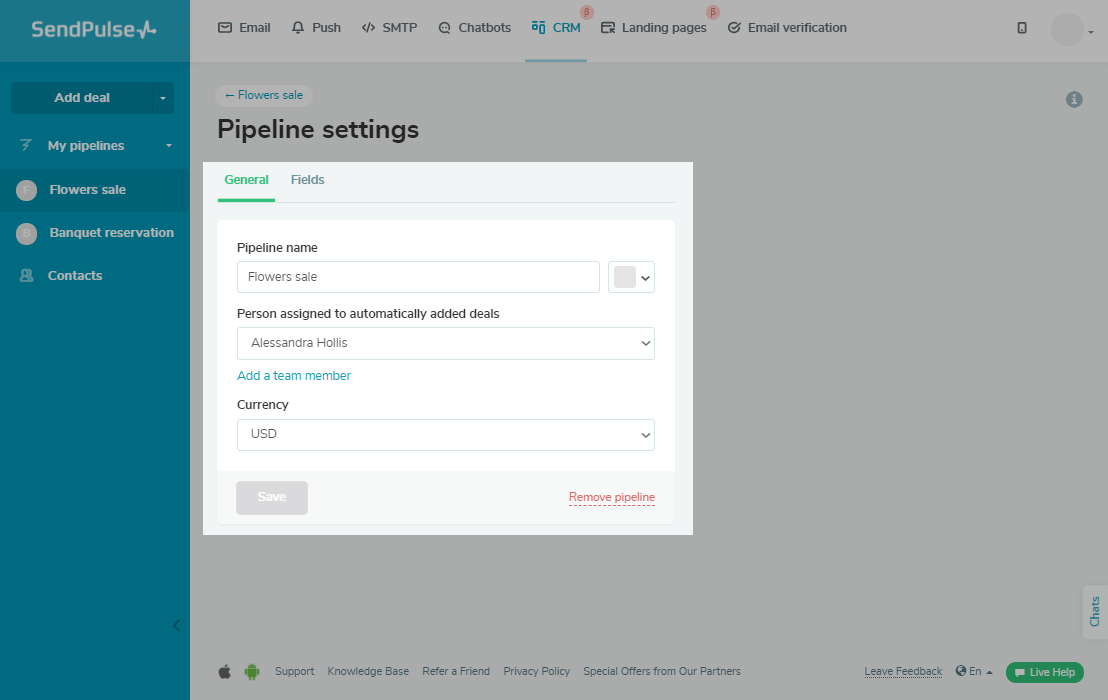
Task: Open the Currency dropdown
Action: coord(445,435)
